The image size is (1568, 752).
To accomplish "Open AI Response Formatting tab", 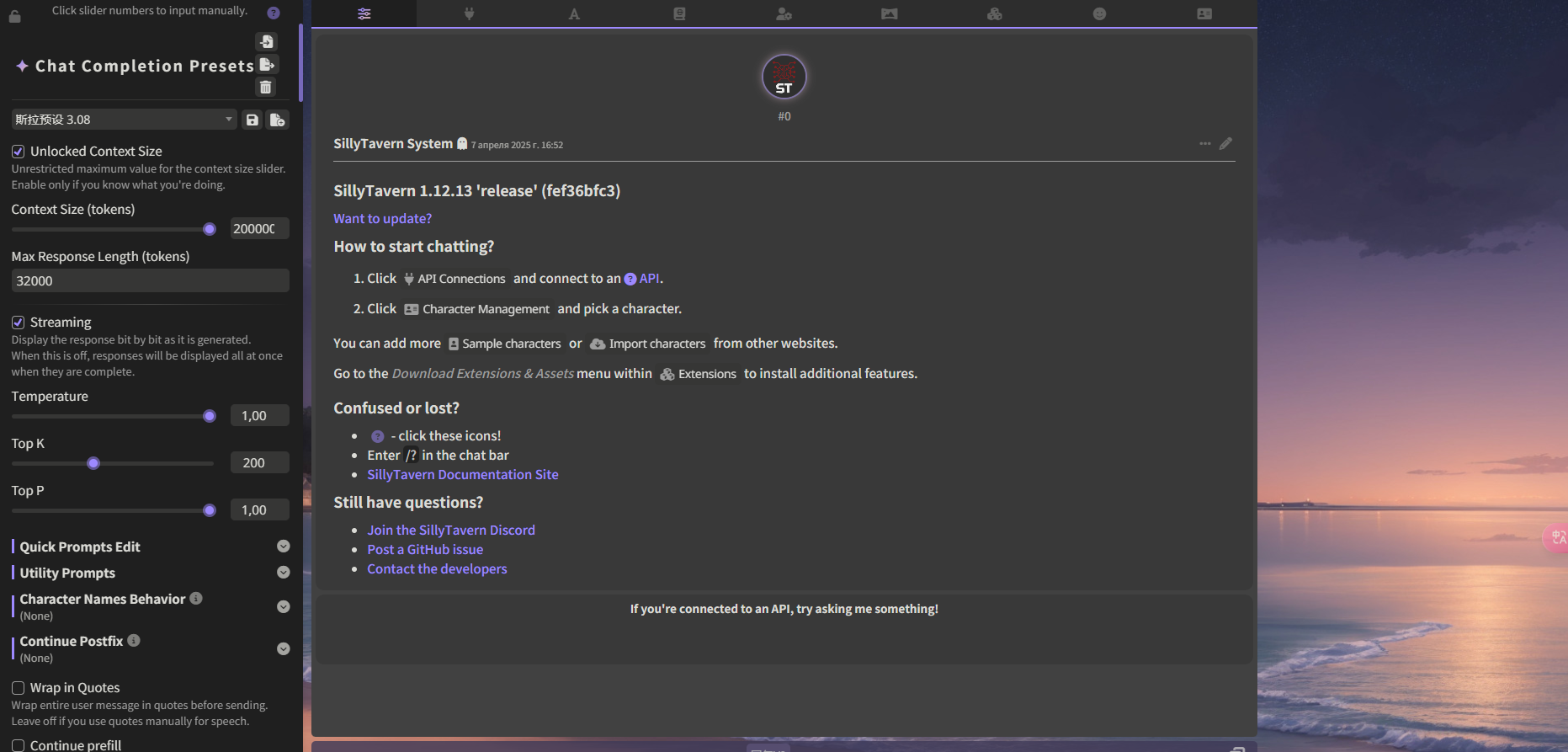I will 574,13.
